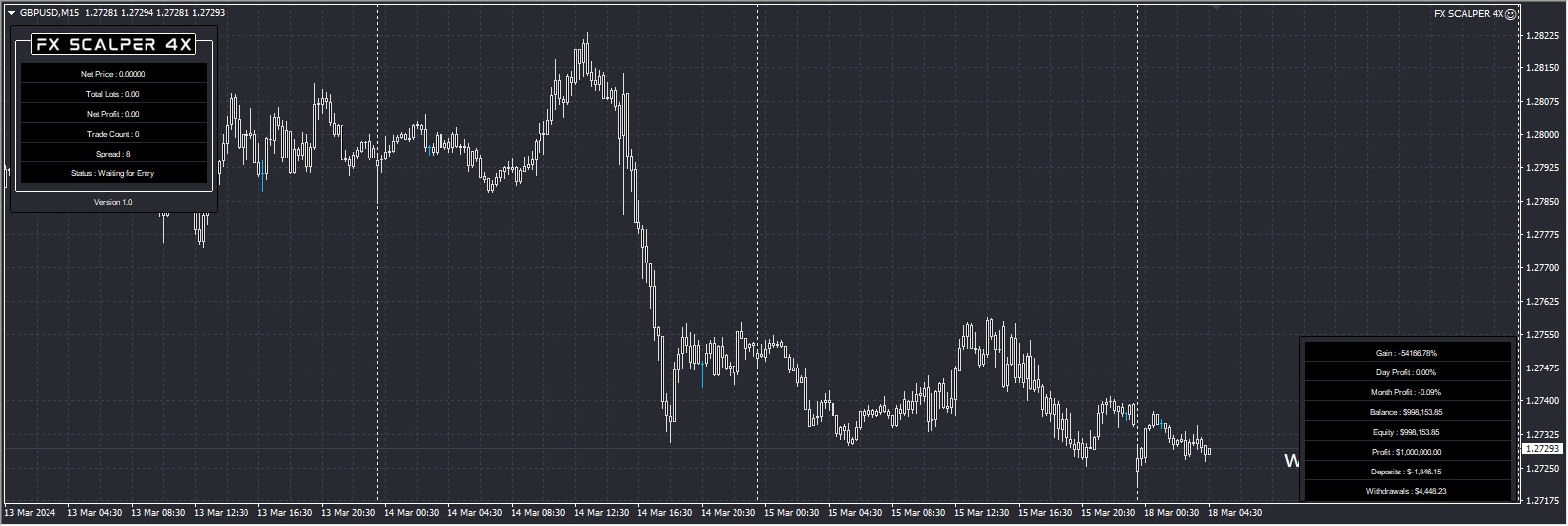The height and width of the screenshot is (526, 1568).
Task: Click the 1.27175 price axis label
Action: coord(1543,501)
